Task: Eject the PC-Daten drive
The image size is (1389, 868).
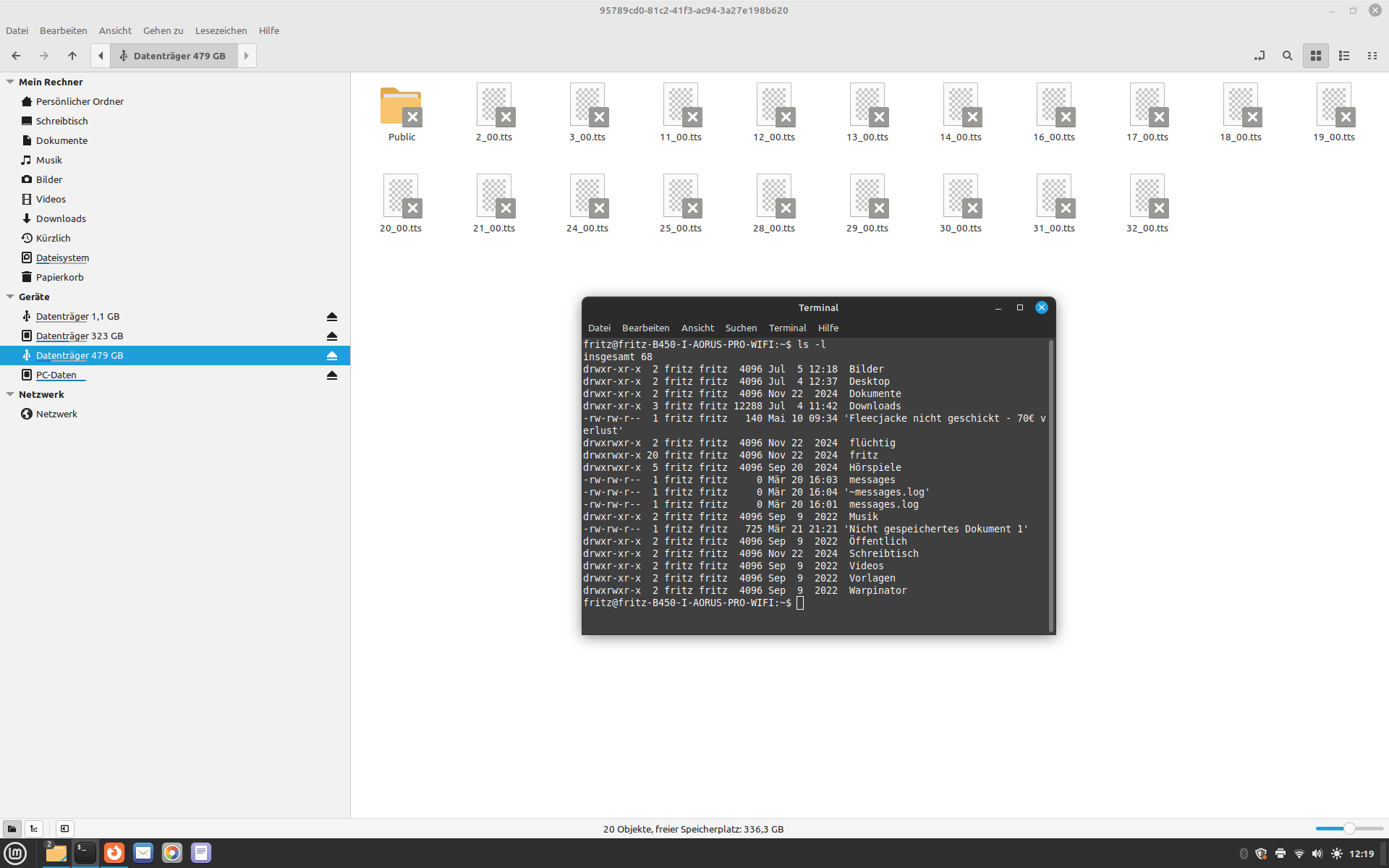Action: [332, 375]
